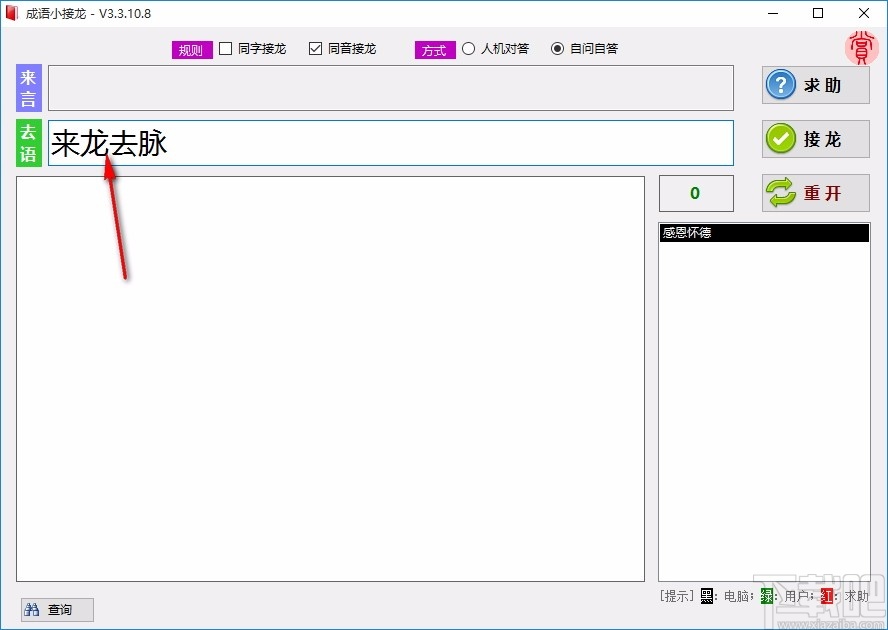Click the score counter showing 0

(696, 193)
